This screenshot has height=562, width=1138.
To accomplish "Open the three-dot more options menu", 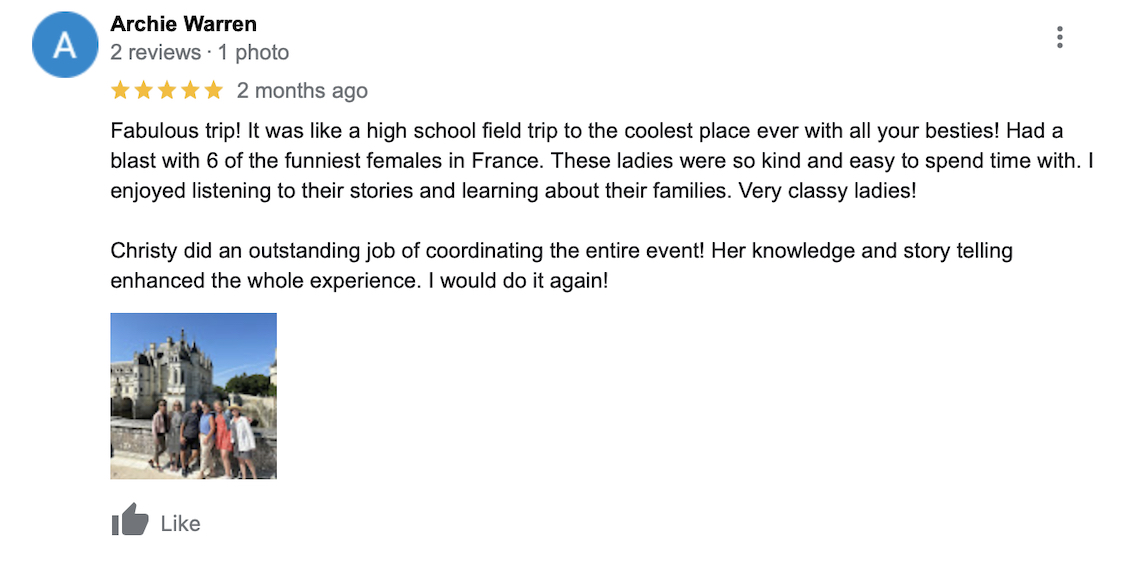I will coord(1060,37).
